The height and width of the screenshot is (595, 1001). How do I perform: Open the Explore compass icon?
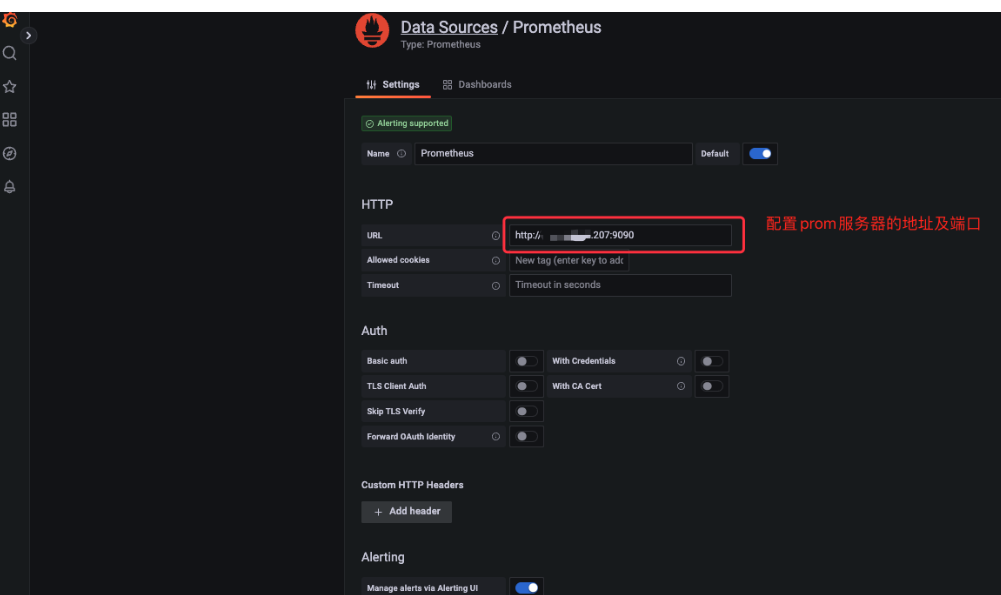[x=10, y=153]
